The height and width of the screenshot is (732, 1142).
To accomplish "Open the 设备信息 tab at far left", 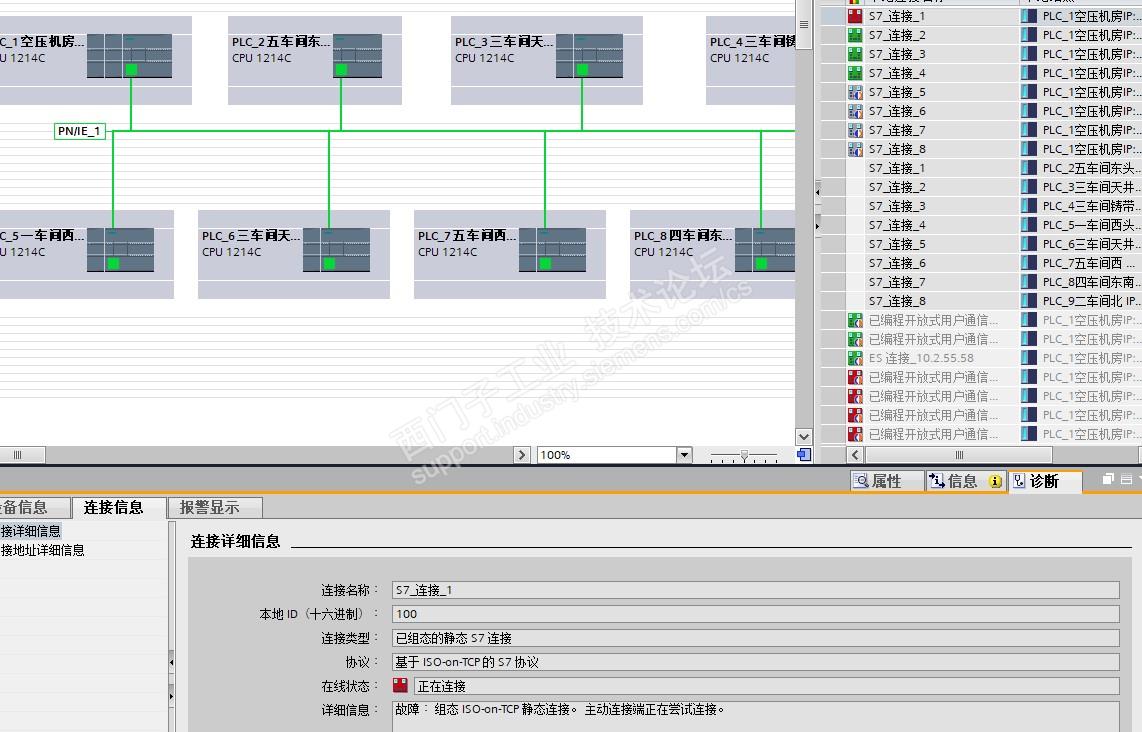I will pyautogui.click(x=34, y=507).
